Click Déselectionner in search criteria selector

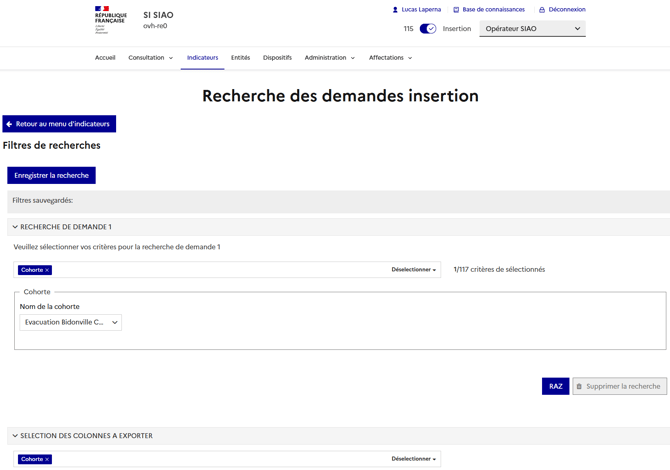pyautogui.click(x=413, y=270)
